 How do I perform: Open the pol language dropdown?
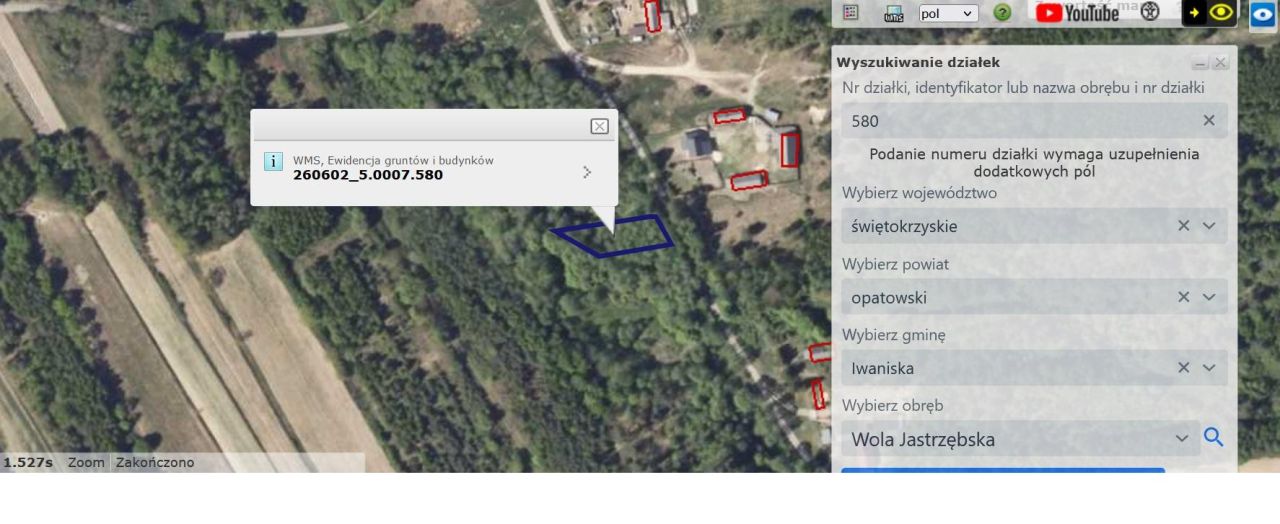[x=948, y=13]
